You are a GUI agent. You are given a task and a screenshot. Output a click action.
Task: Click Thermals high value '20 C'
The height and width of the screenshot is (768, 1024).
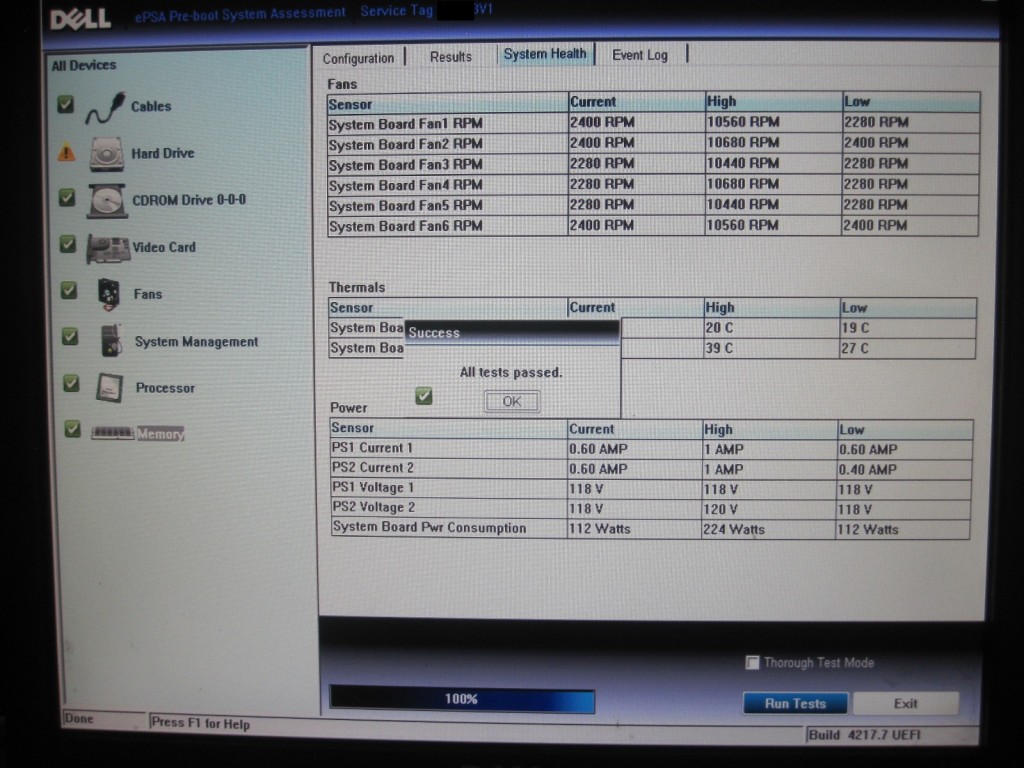(719, 328)
